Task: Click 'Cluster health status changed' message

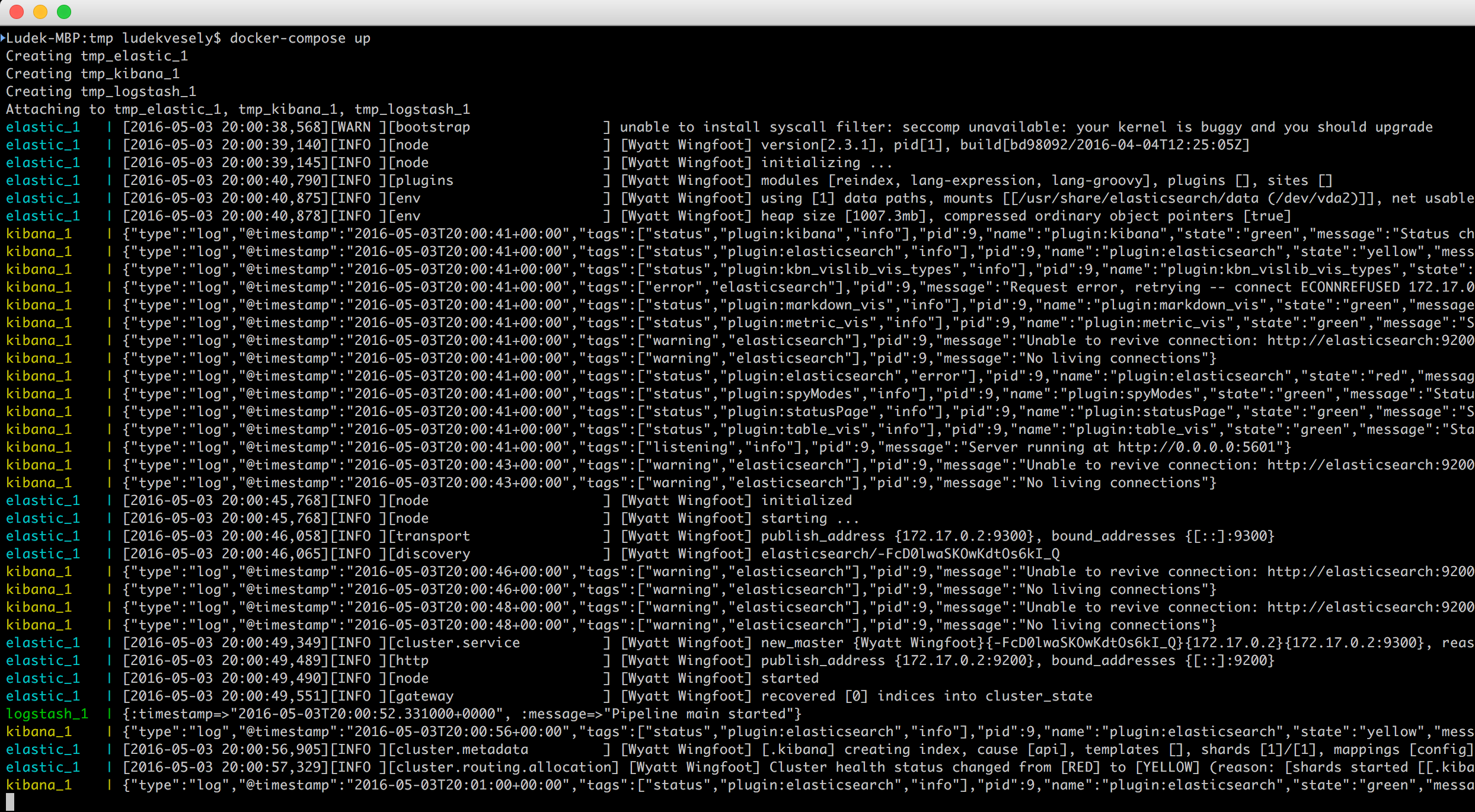Action: pyautogui.click(x=889, y=768)
